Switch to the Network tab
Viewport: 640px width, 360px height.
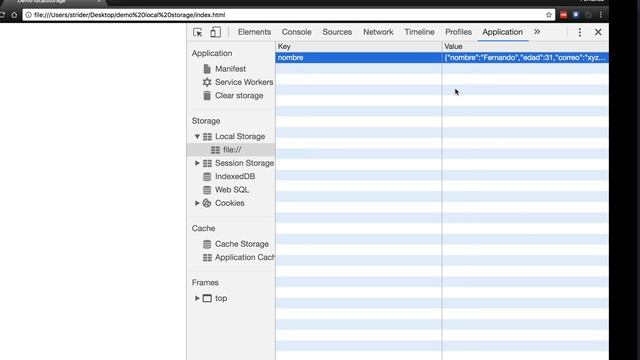click(378, 32)
